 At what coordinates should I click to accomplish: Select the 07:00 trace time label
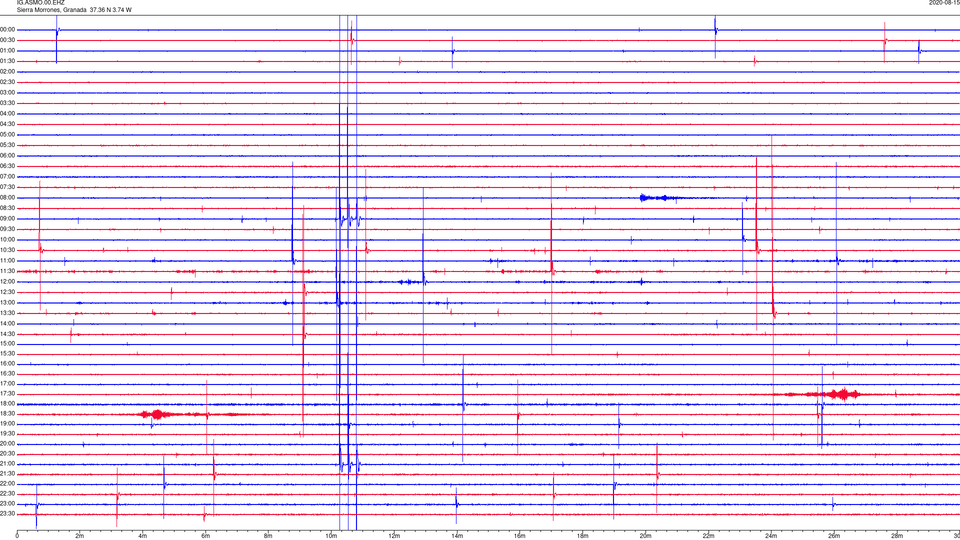pyautogui.click(x=8, y=176)
